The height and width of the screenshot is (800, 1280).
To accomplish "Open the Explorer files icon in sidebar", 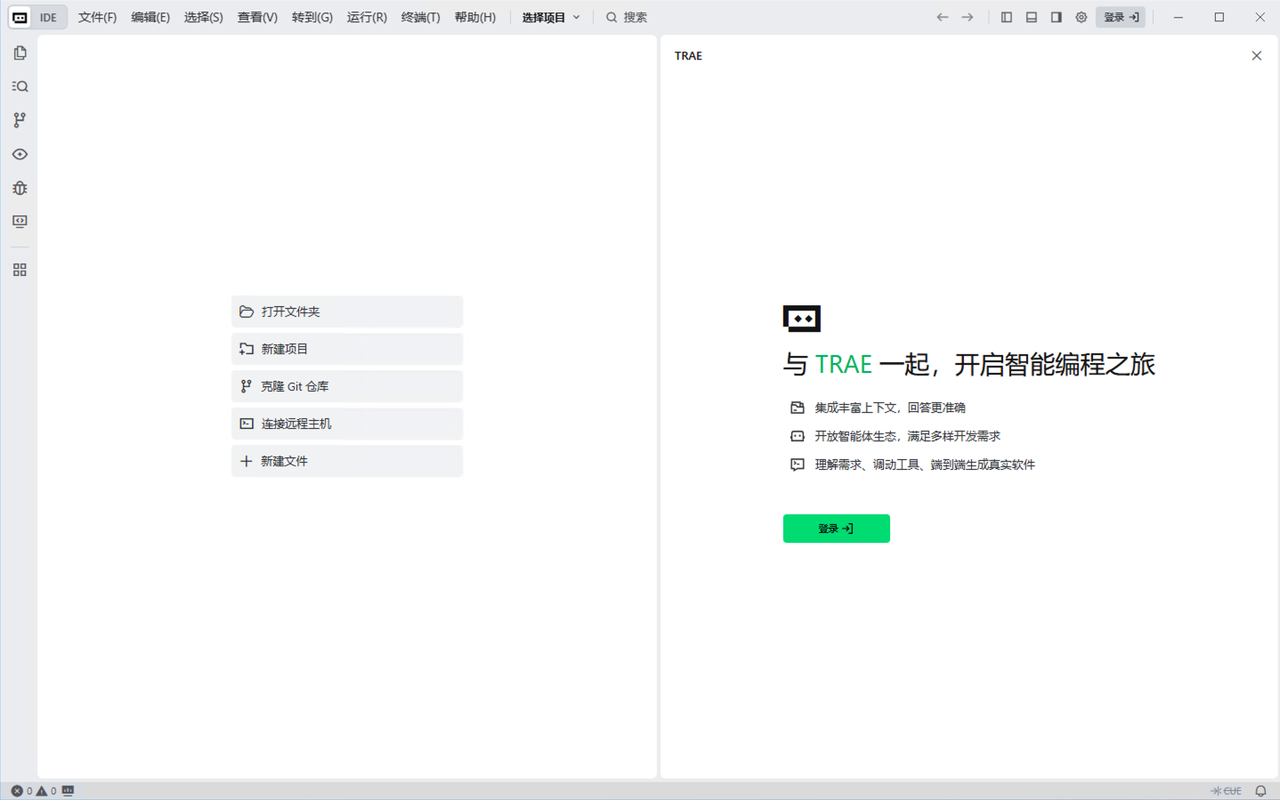I will point(20,53).
